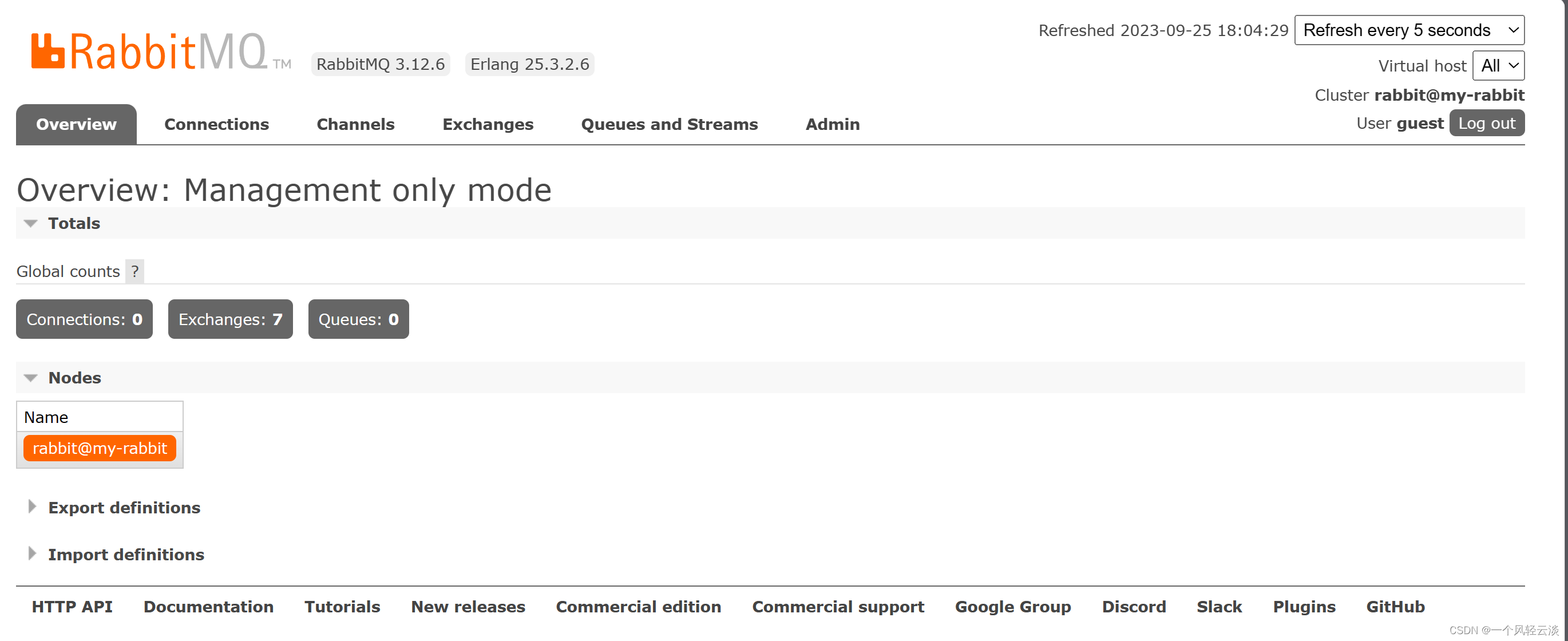Screen dimensions: 1568x641
Task: Open the refresh interval dropdown
Action: pyautogui.click(x=1408, y=30)
